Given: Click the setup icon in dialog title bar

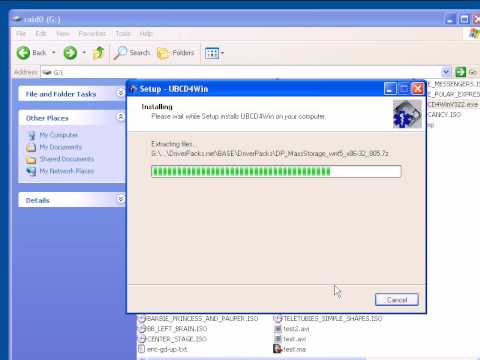Looking at the screenshot, I should coord(134,89).
